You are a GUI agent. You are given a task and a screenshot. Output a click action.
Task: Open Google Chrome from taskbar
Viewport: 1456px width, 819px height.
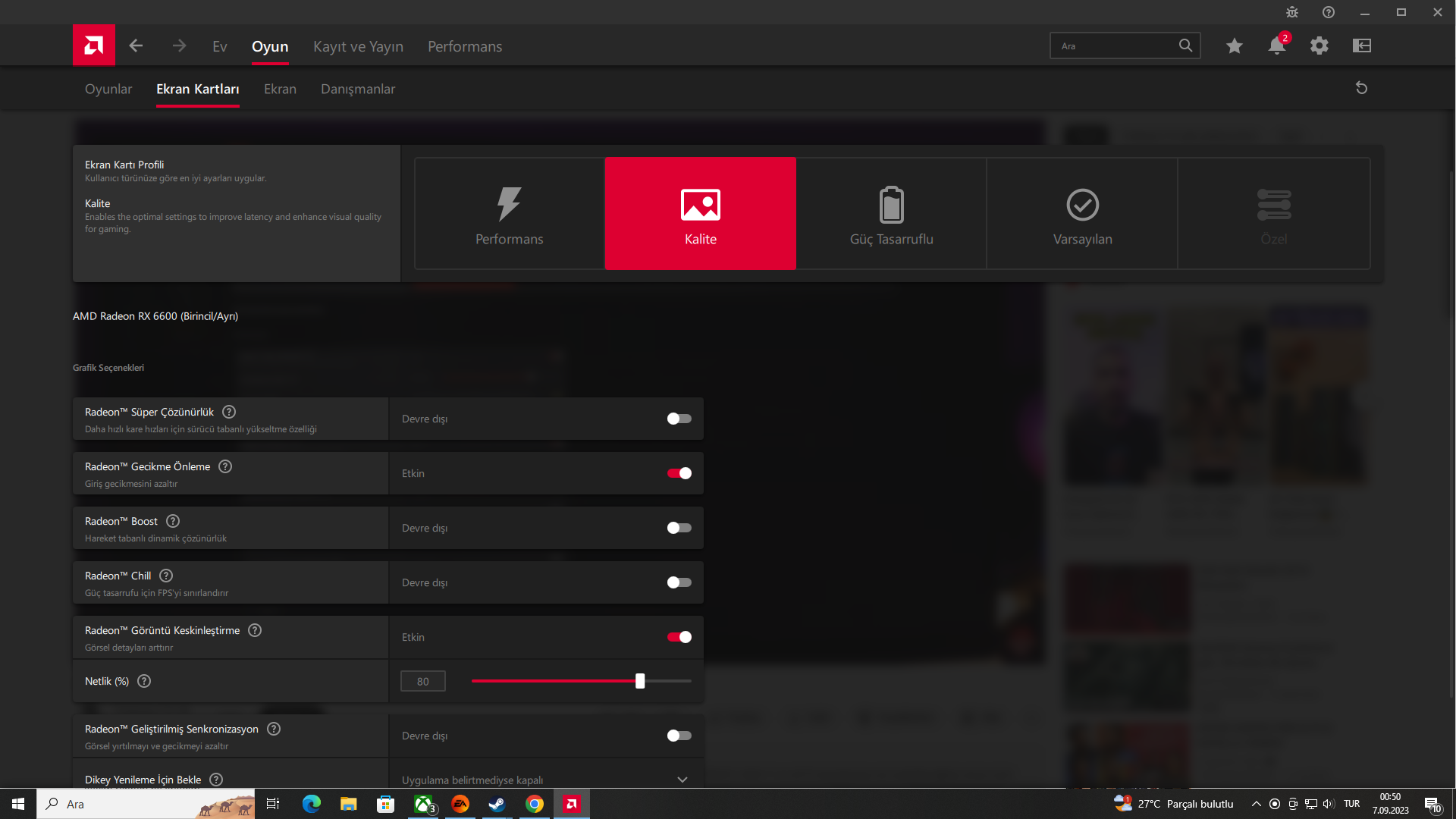click(535, 804)
